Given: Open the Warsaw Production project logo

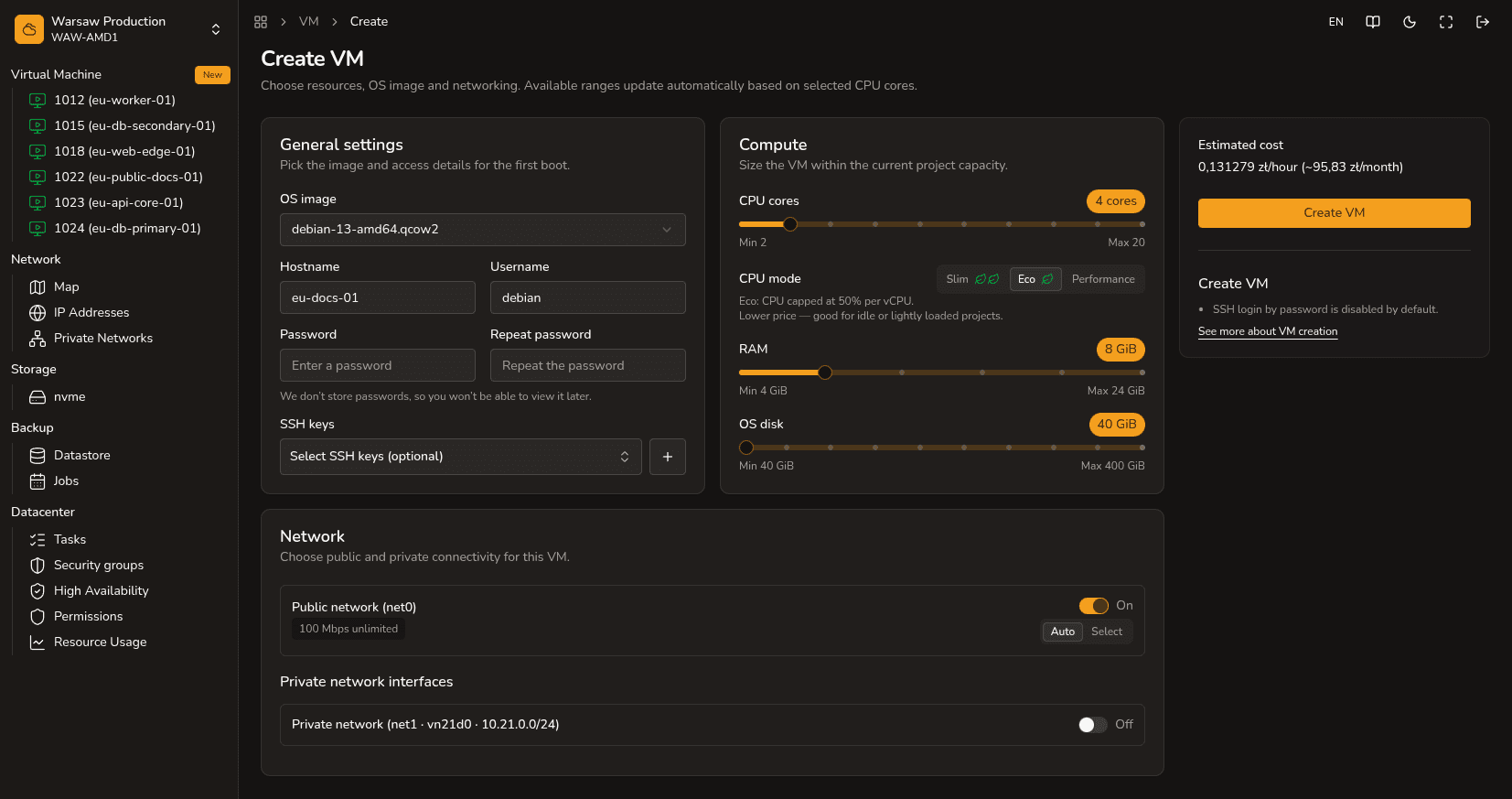Looking at the screenshot, I should tap(29, 29).
